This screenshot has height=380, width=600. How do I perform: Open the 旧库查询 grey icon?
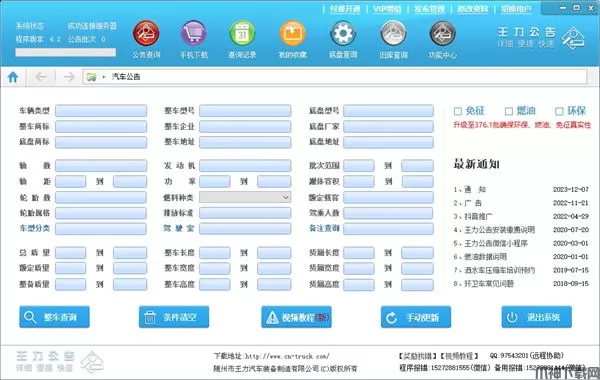coord(393,33)
